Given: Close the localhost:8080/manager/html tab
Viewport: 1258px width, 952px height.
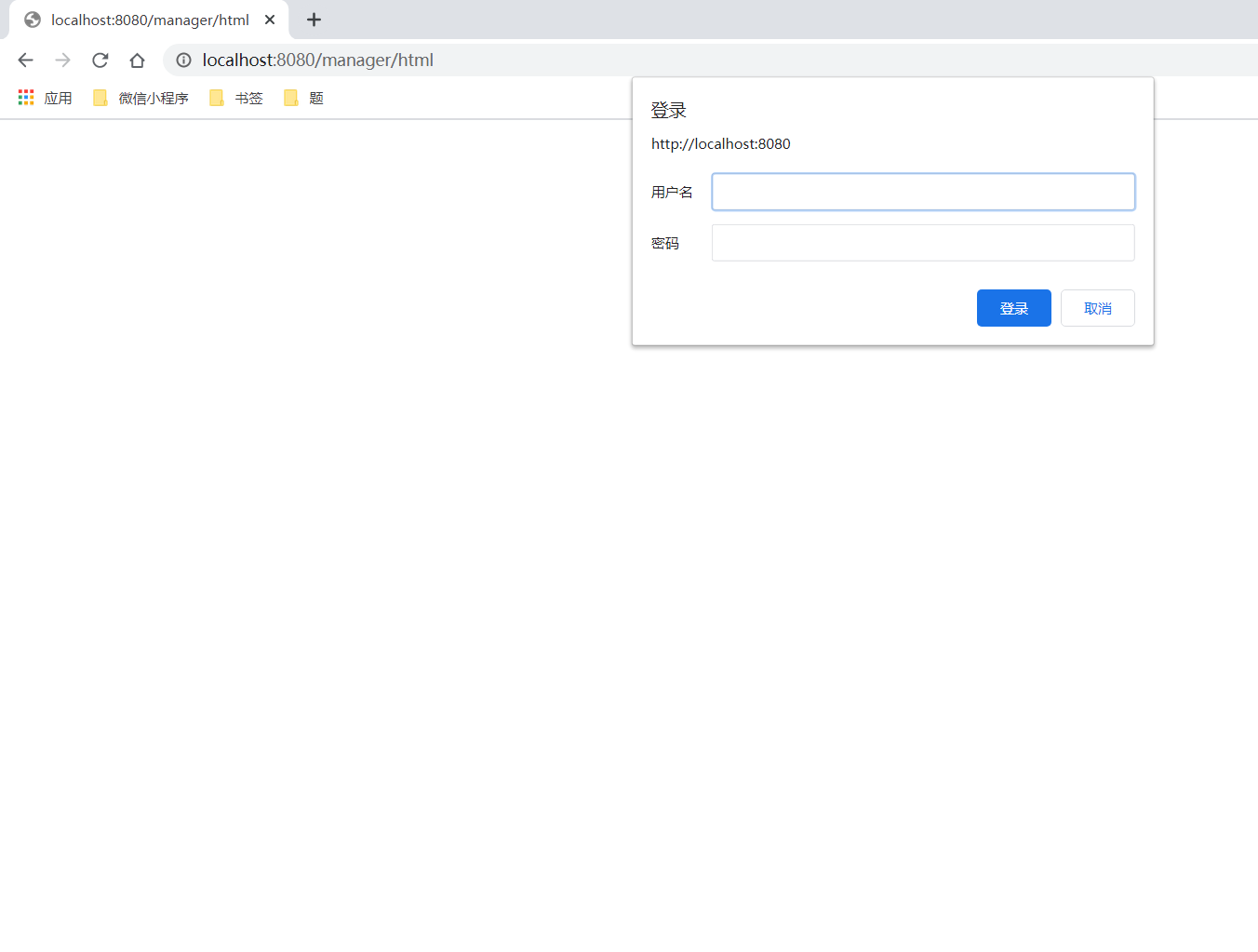Looking at the screenshot, I should tap(270, 20).
